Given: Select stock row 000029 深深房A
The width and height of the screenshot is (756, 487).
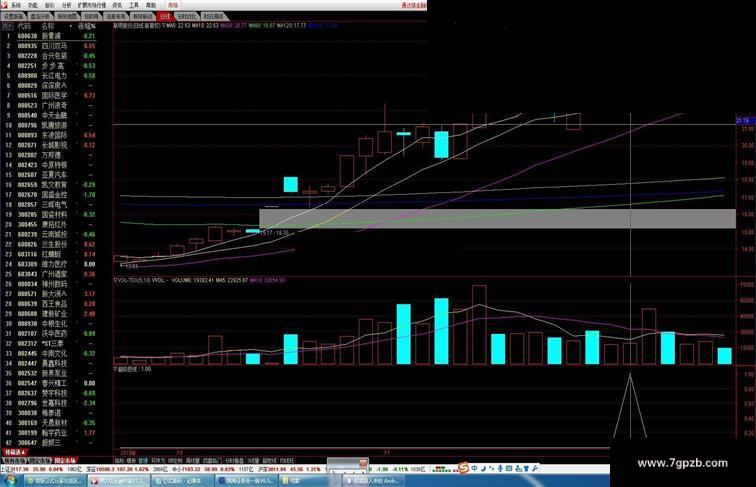Looking at the screenshot, I should [x=51, y=85].
